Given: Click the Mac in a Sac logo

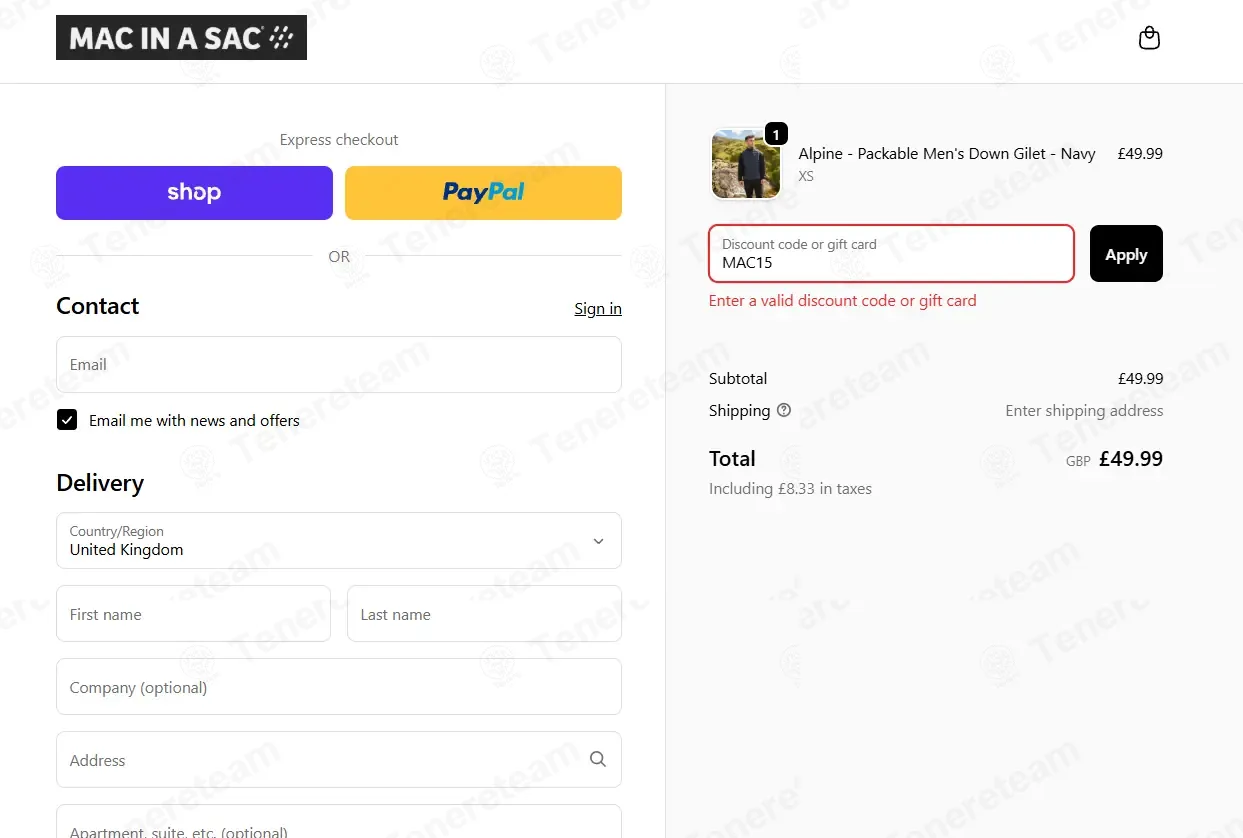Looking at the screenshot, I should 181,38.
